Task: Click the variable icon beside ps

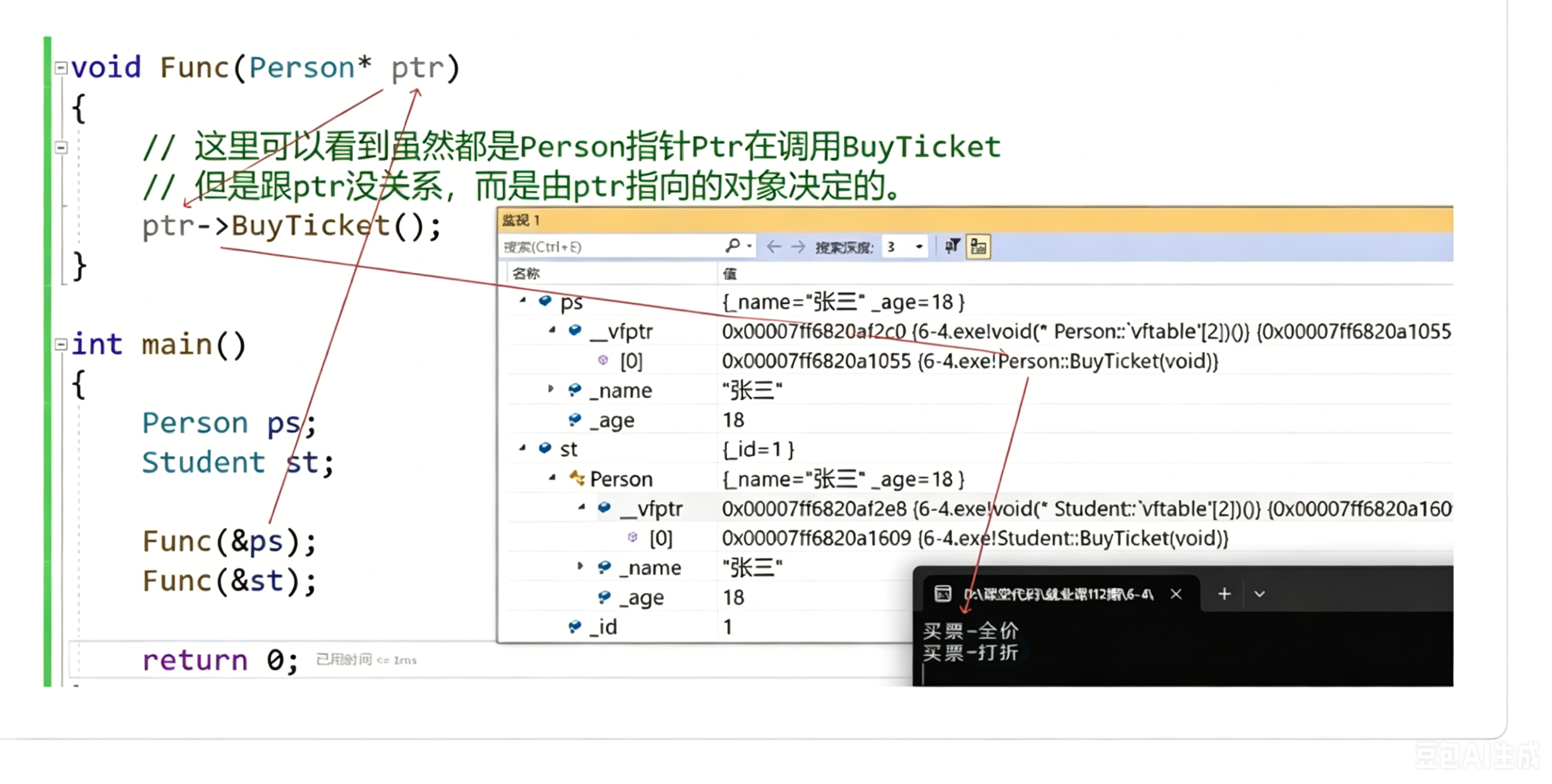Action: click(545, 300)
